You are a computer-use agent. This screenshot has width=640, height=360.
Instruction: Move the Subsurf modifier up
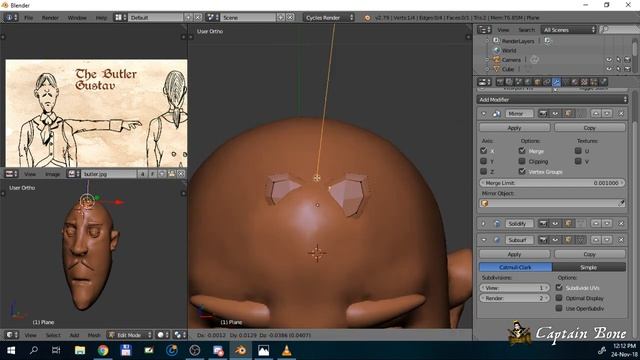pyautogui.click(x=596, y=240)
